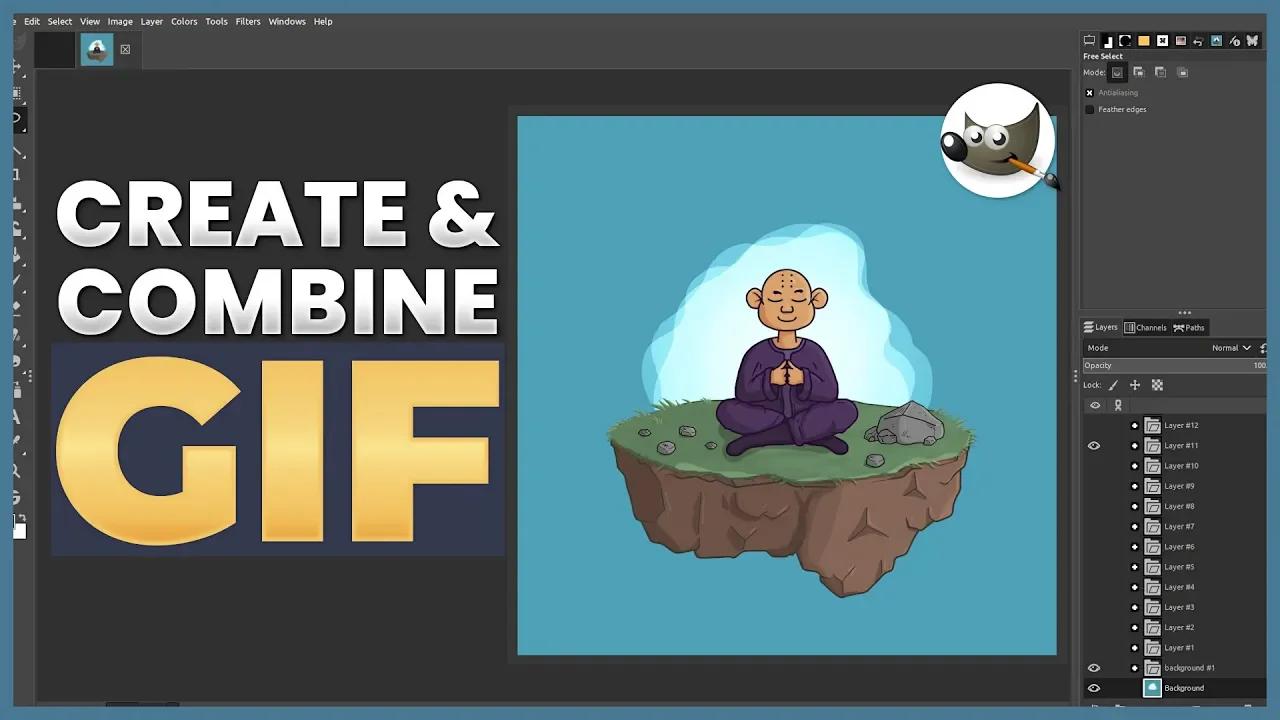Switch to the Paths tab
This screenshot has height=720, width=1280.
[1189, 328]
